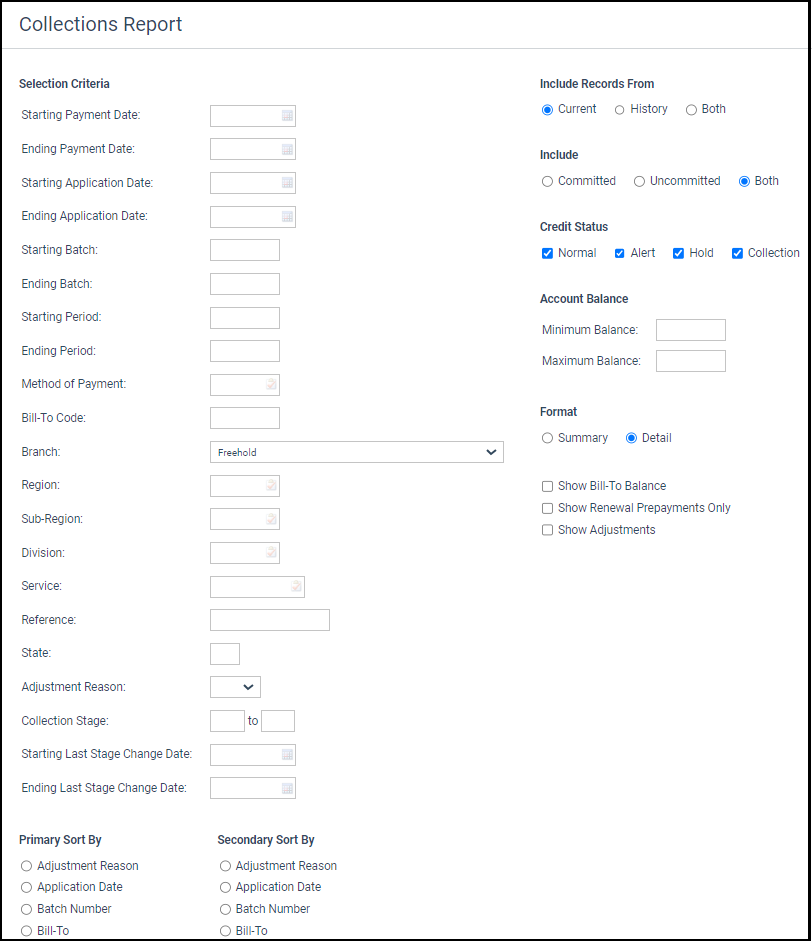Enable Show Bill-To Balance checkbox
The width and height of the screenshot is (812, 941).
[547, 486]
